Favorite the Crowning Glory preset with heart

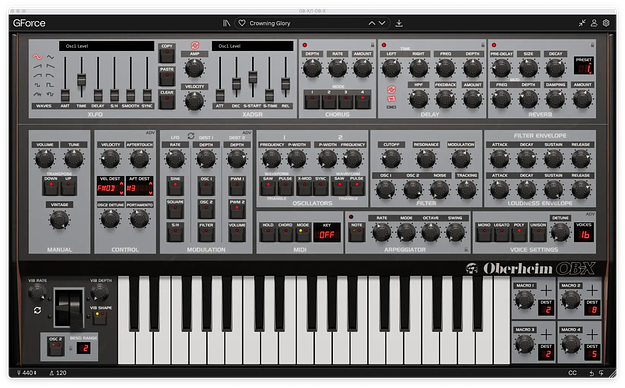tap(242, 23)
